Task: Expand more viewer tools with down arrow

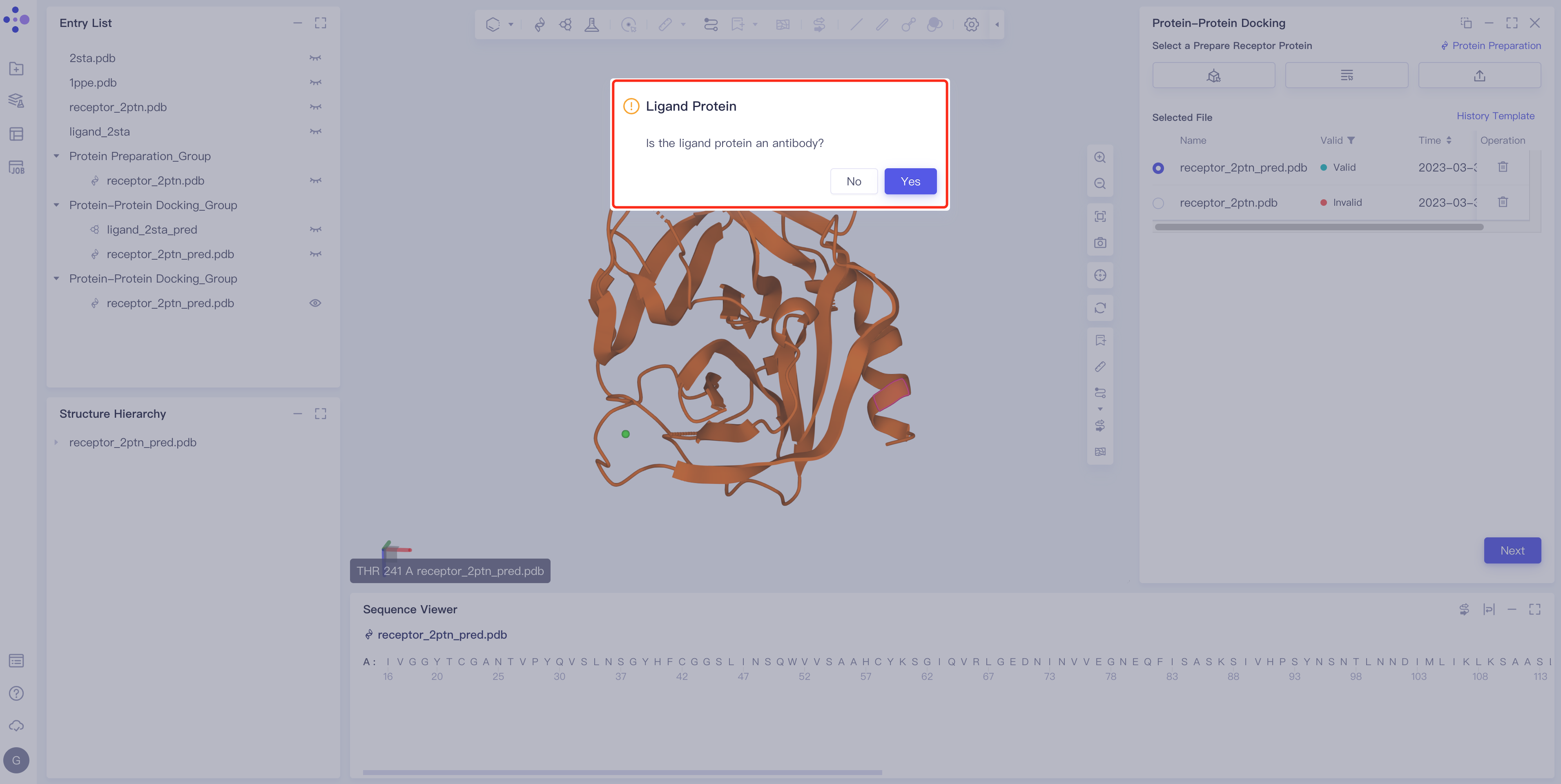Action: (1100, 409)
